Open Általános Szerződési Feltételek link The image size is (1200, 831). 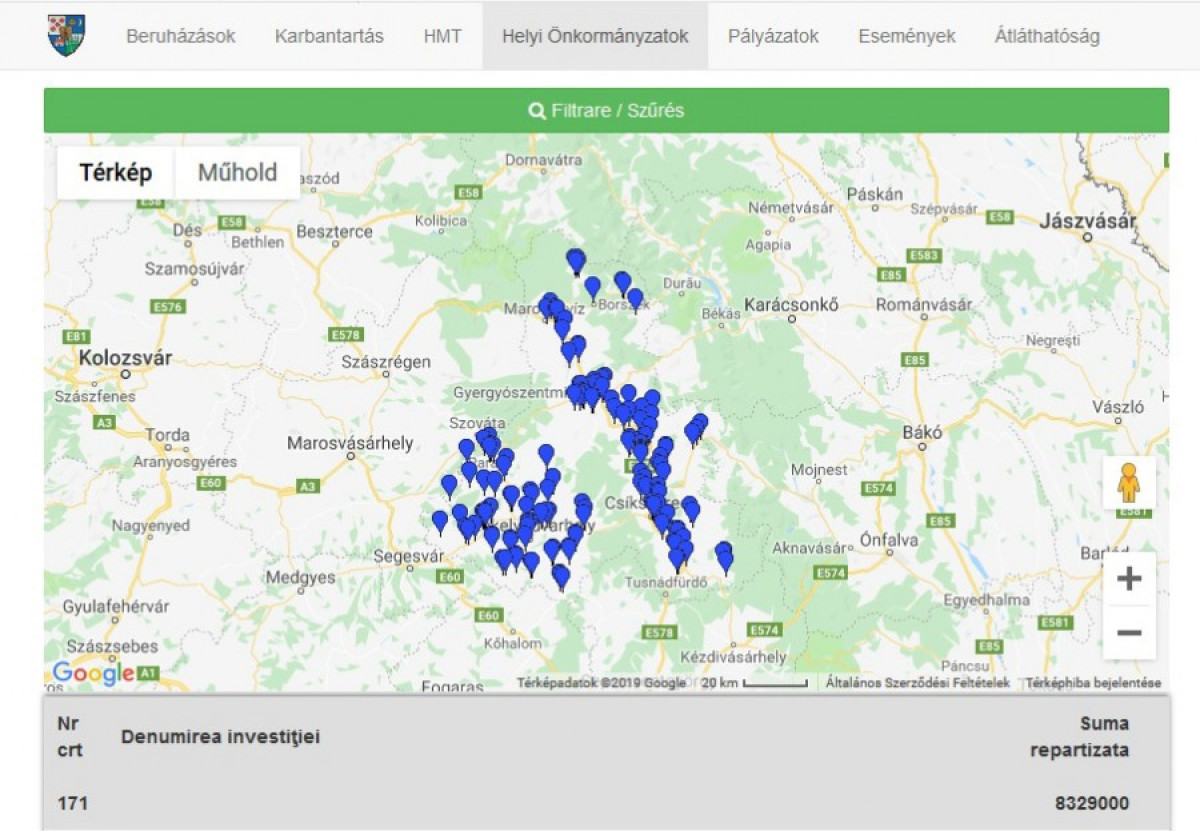pos(917,683)
